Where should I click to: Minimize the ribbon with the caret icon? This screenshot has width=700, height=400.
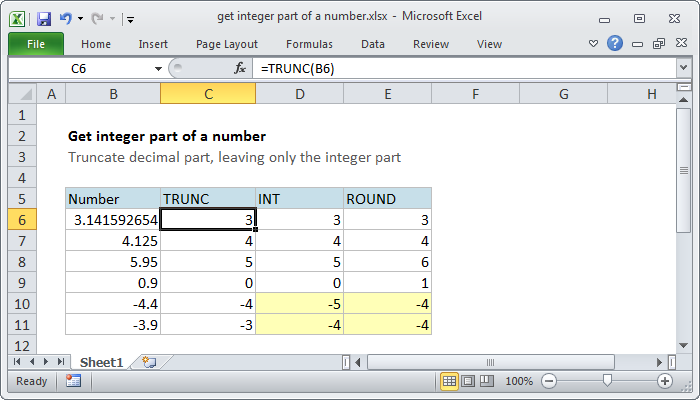(x=593, y=44)
